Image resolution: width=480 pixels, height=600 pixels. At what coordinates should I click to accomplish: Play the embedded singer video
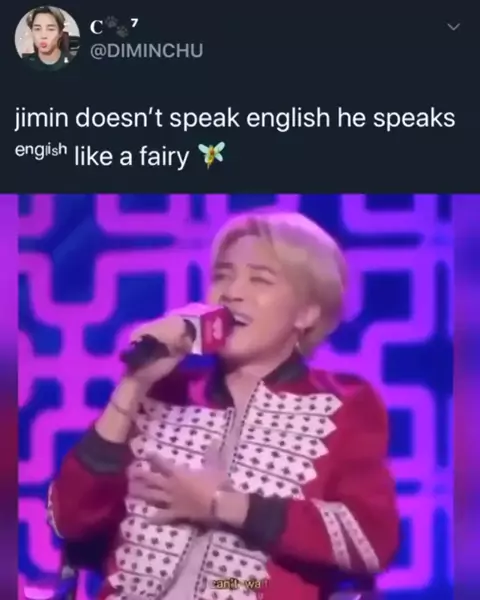pyautogui.click(x=240, y=397)
